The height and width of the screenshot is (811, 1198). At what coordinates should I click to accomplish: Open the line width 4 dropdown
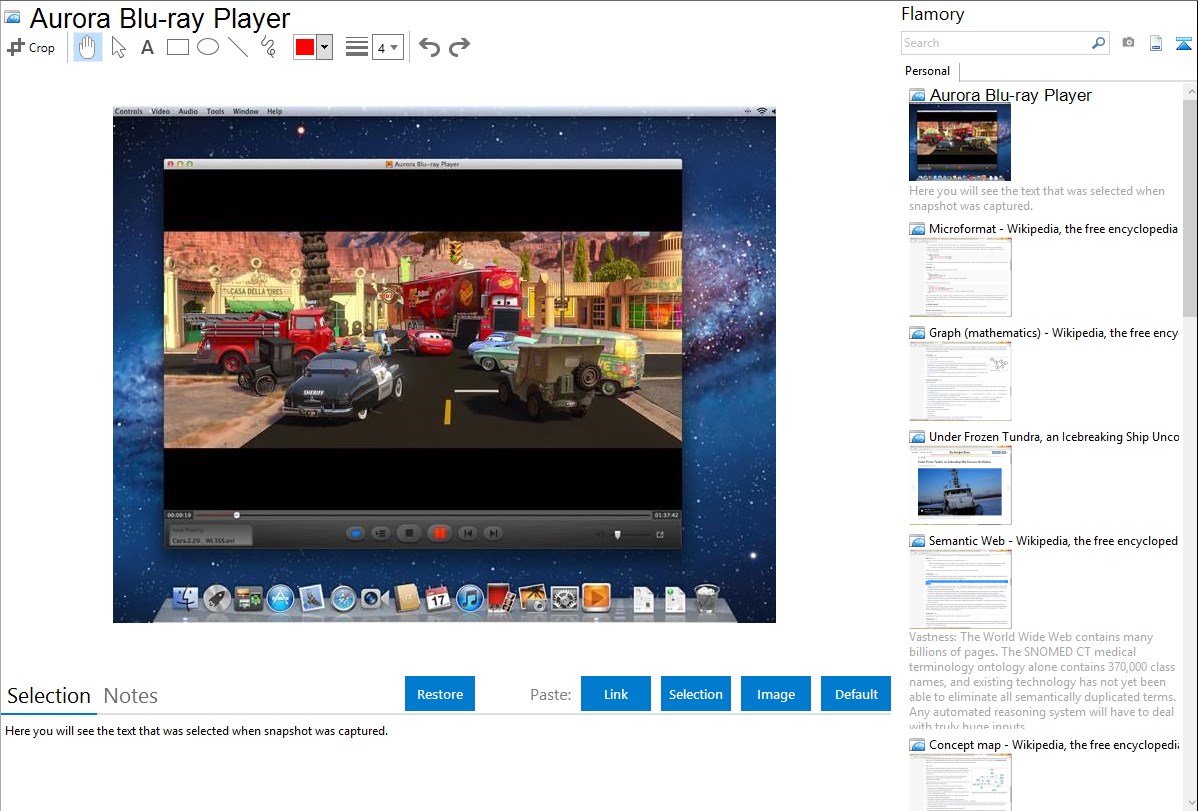click(x=388, y=47)
